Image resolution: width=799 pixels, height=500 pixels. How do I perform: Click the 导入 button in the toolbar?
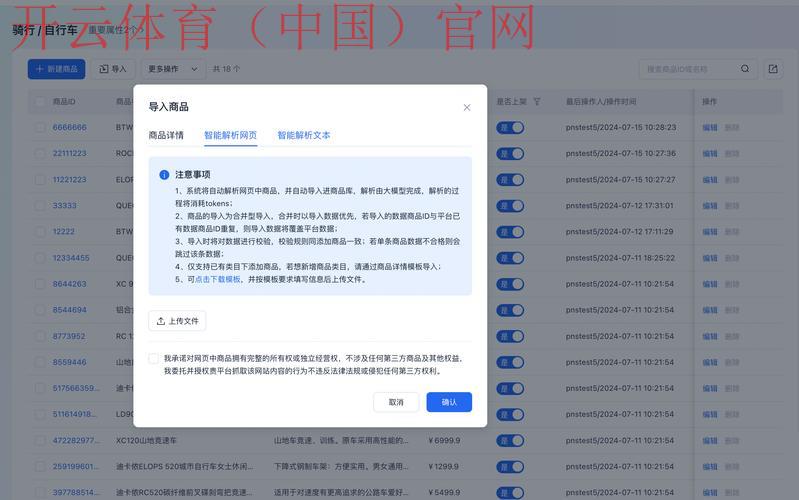113,69
